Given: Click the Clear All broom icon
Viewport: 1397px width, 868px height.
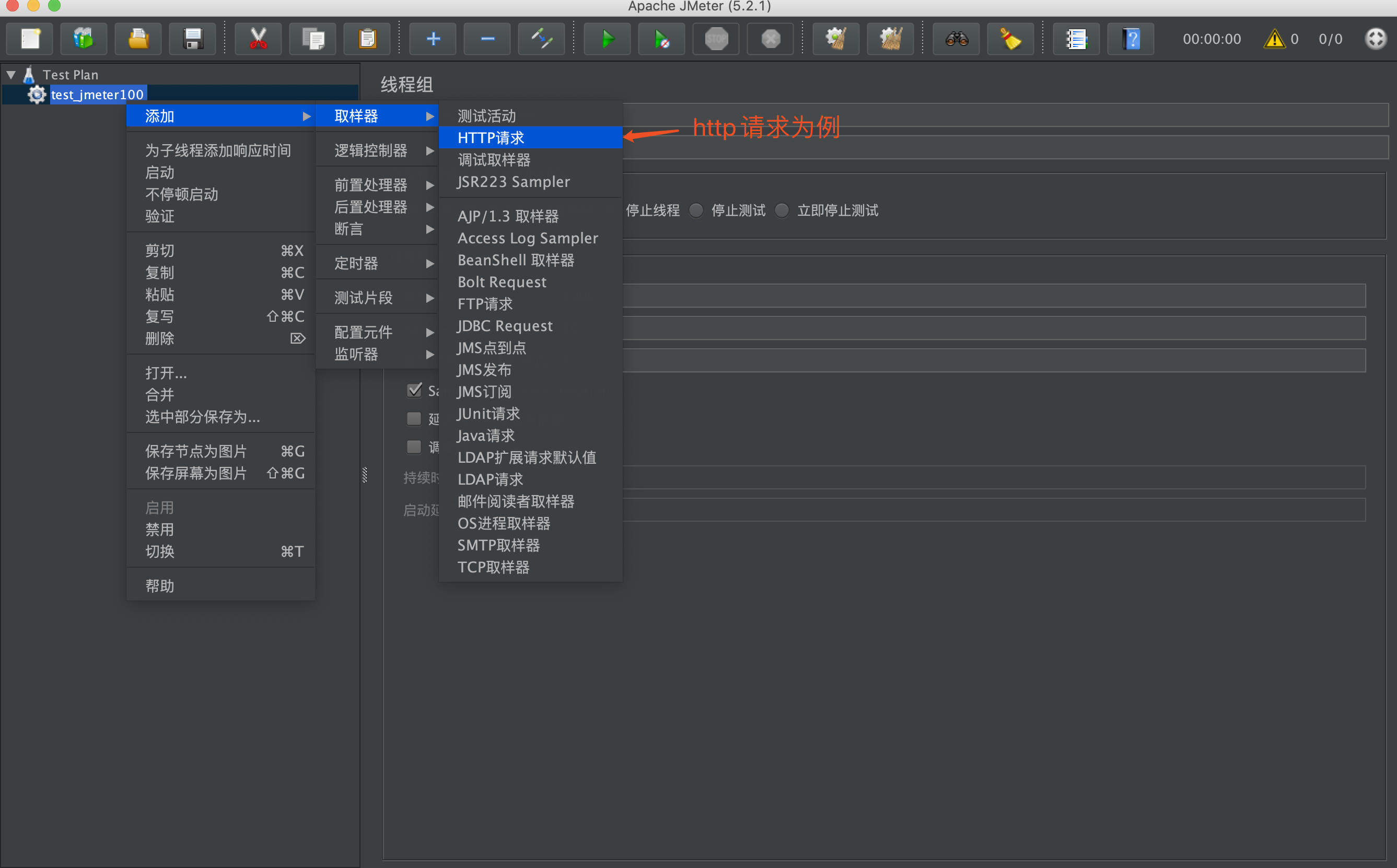Looking at the screenshot, I should pyautogui.click(x=891, y=39).
